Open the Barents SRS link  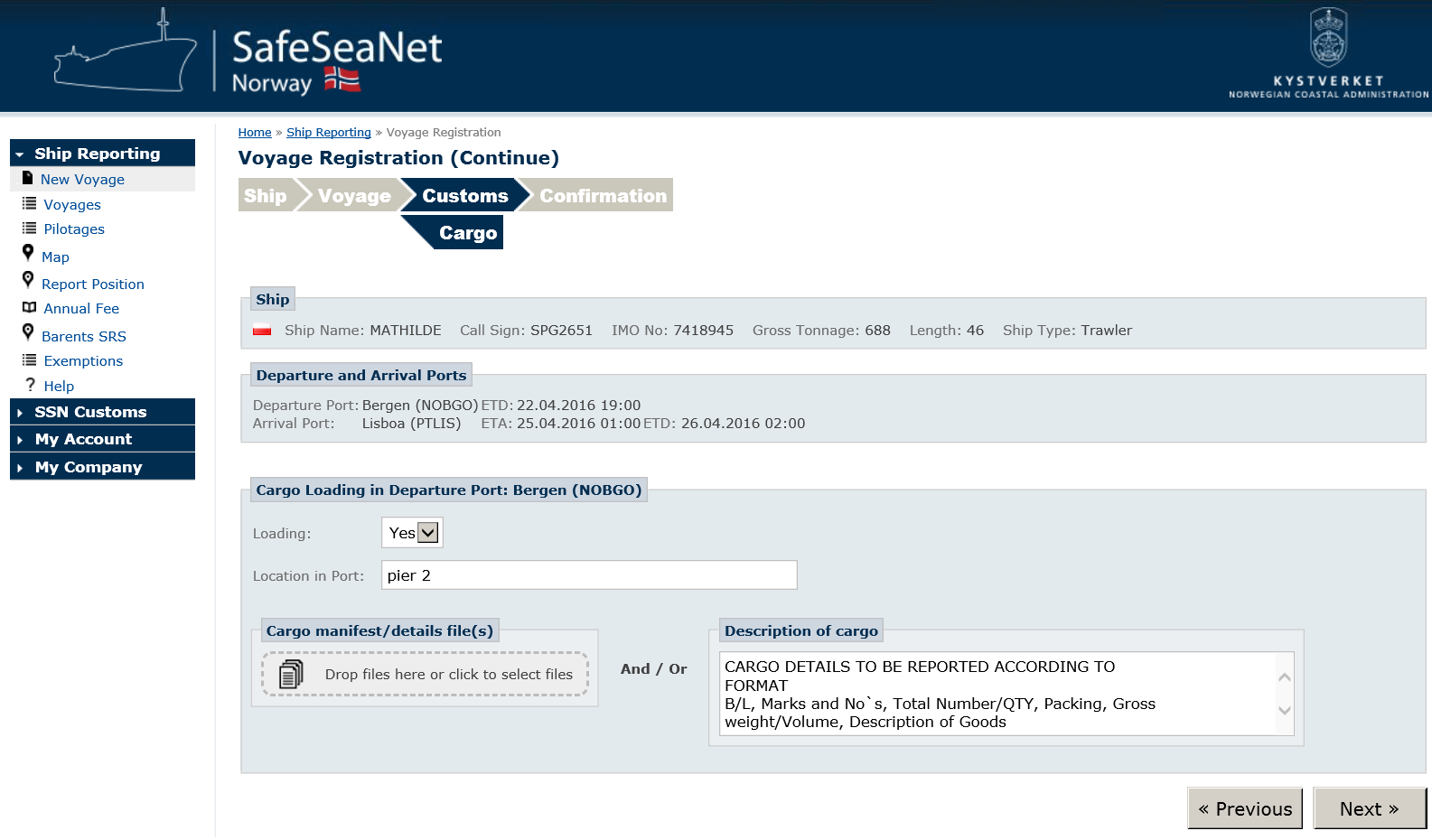tap(84, 336)
